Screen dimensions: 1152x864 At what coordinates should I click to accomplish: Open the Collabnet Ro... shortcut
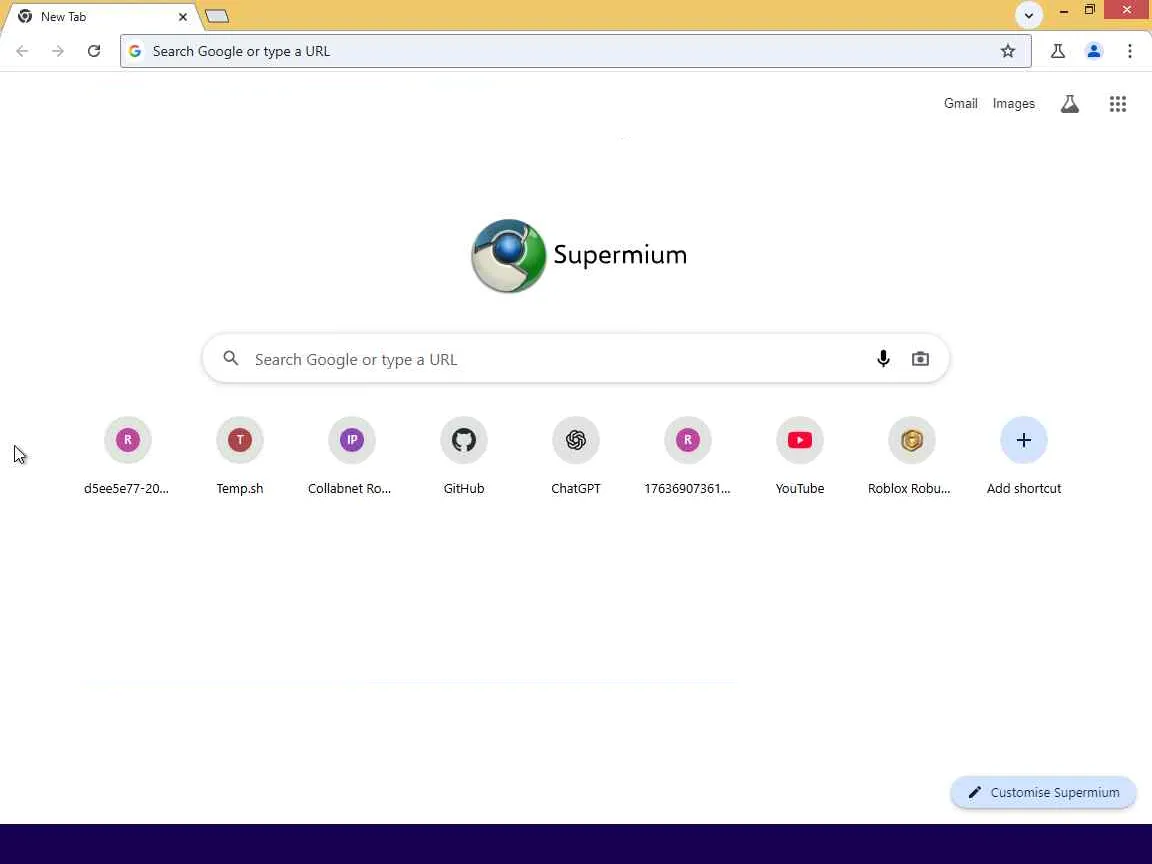tap(351, 455)
